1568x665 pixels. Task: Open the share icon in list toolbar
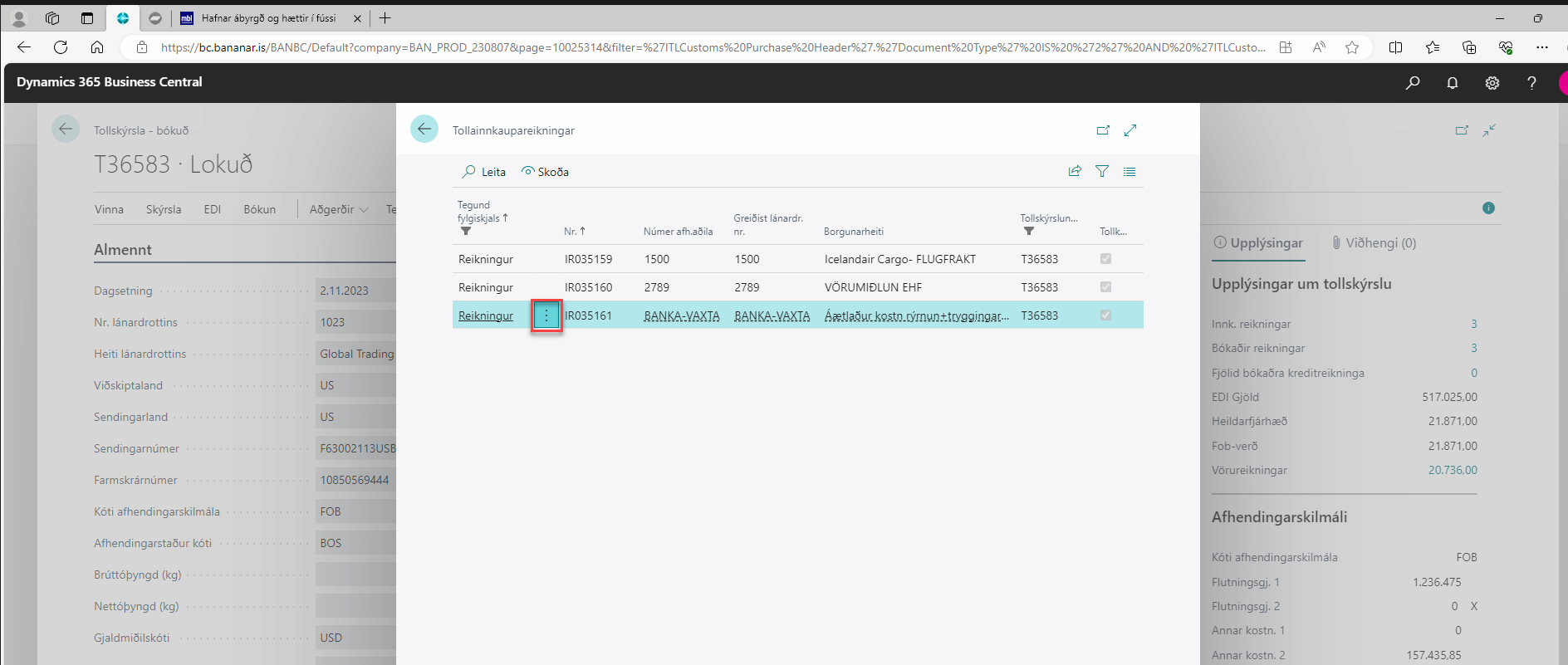pos(1075,171)
